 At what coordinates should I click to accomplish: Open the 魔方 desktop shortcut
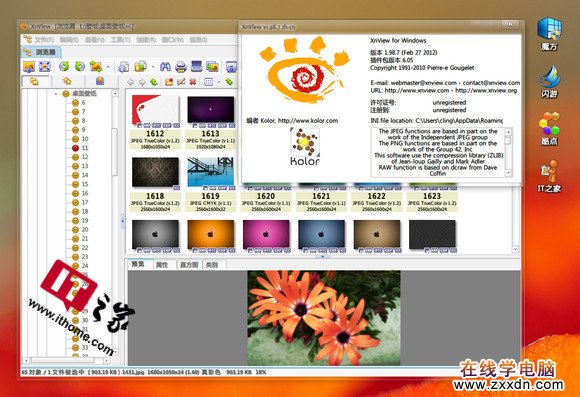click(549, 34)
